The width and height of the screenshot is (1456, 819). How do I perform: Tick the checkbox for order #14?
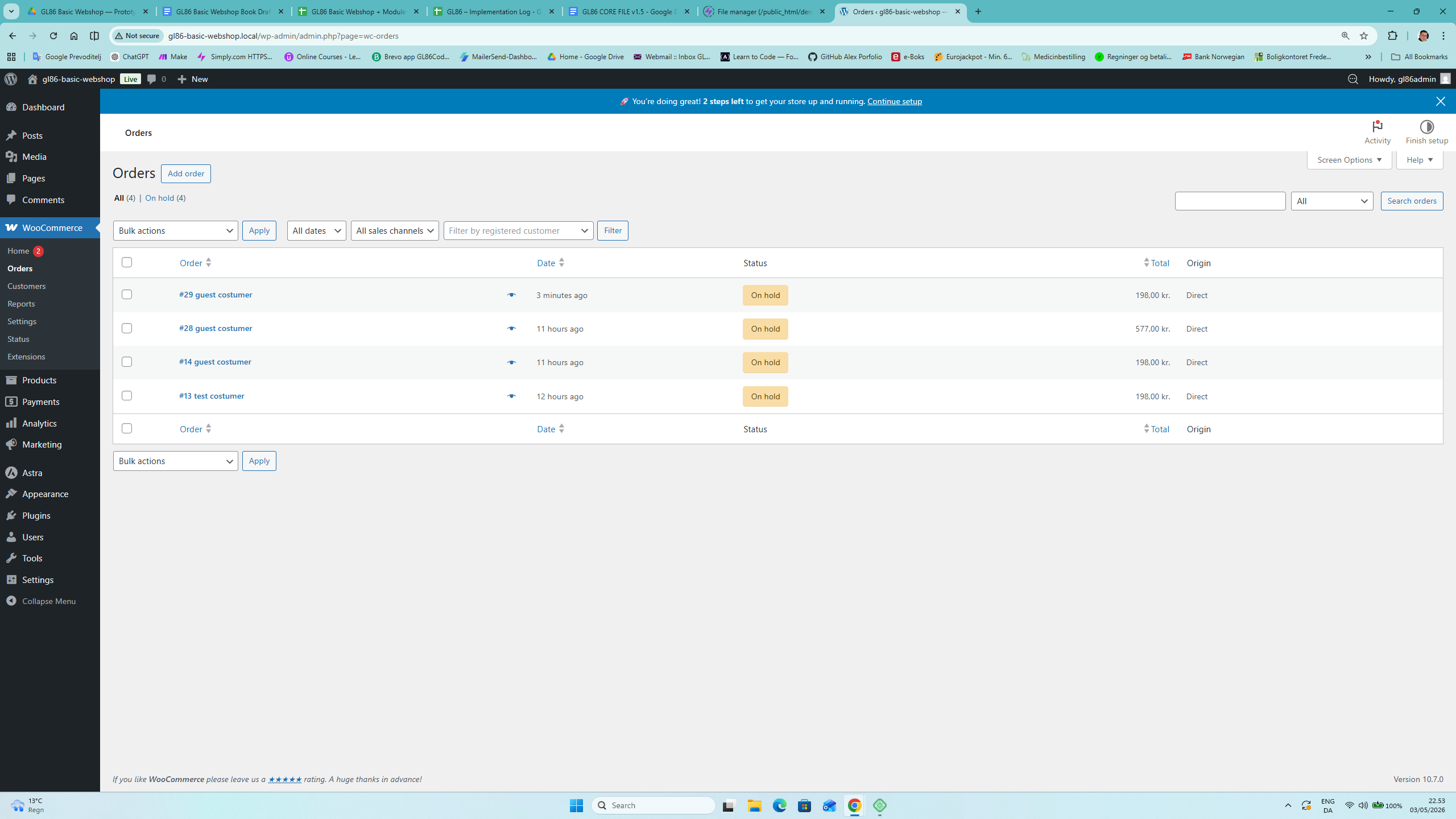pyautogui.click(x=127, y=362)
